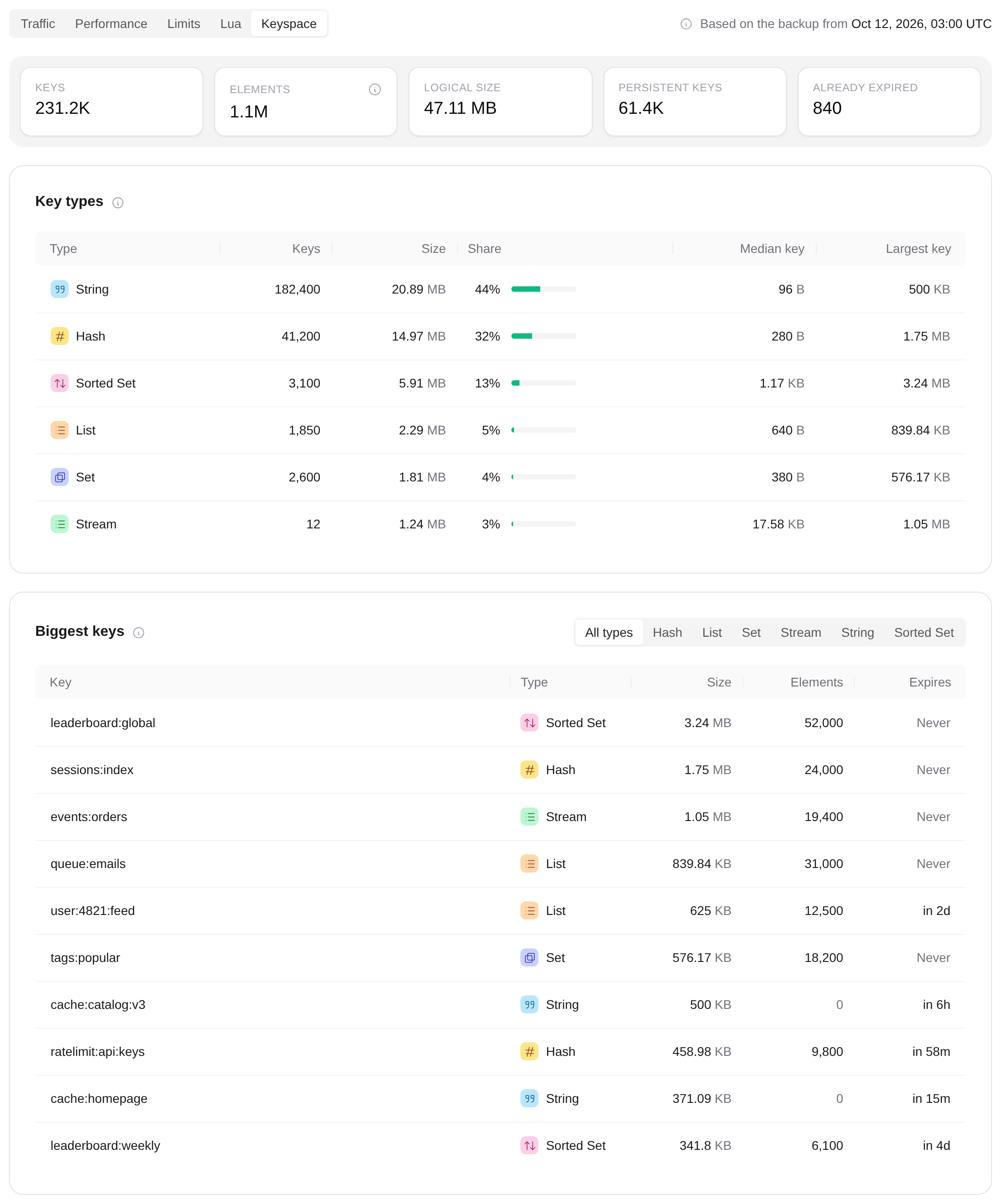
Task: Click the info icon next to Key types
Action: pyautogui.click(x=118, y=203)
